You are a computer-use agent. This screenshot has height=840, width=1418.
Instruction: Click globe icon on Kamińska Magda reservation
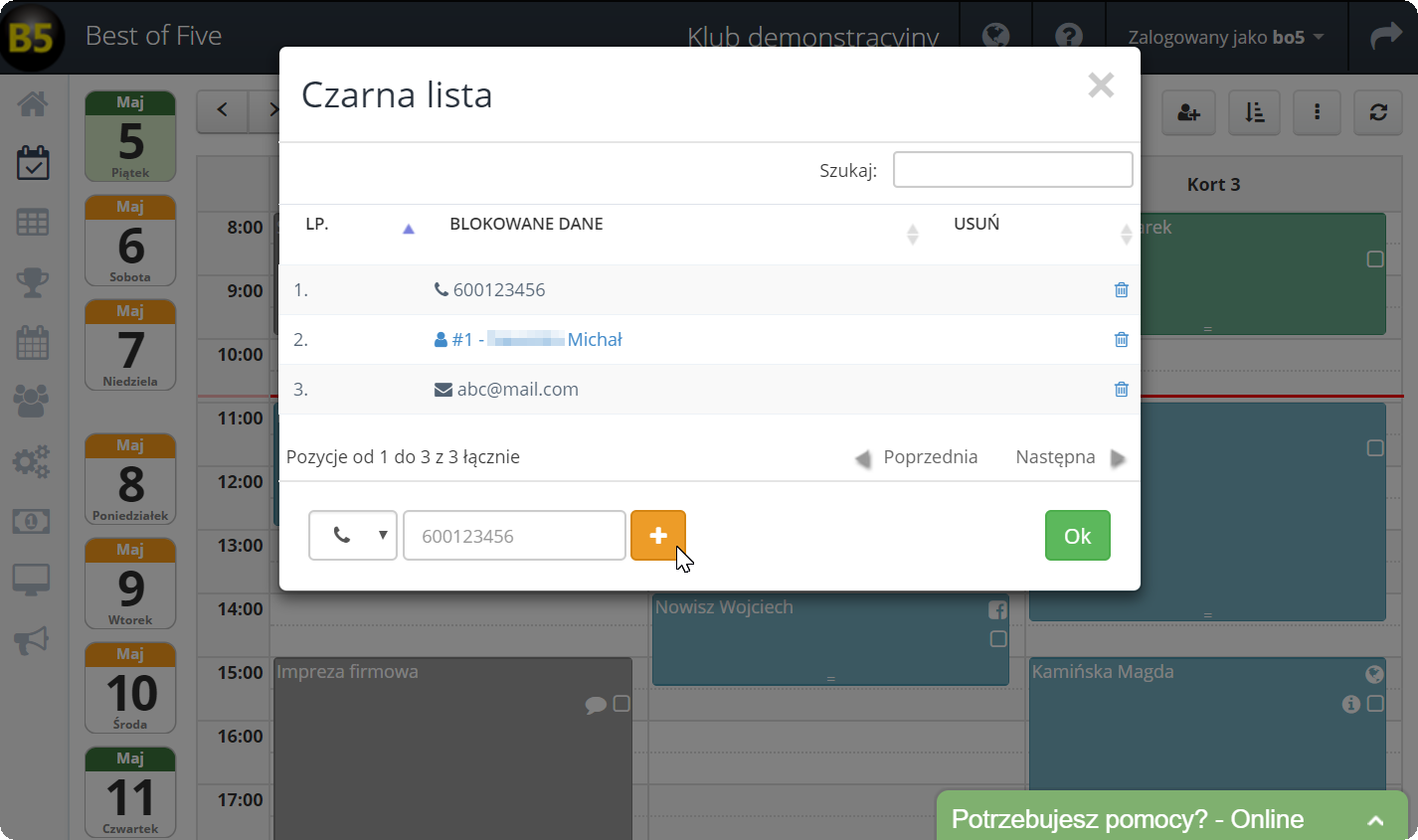(x=1374, y=674)
